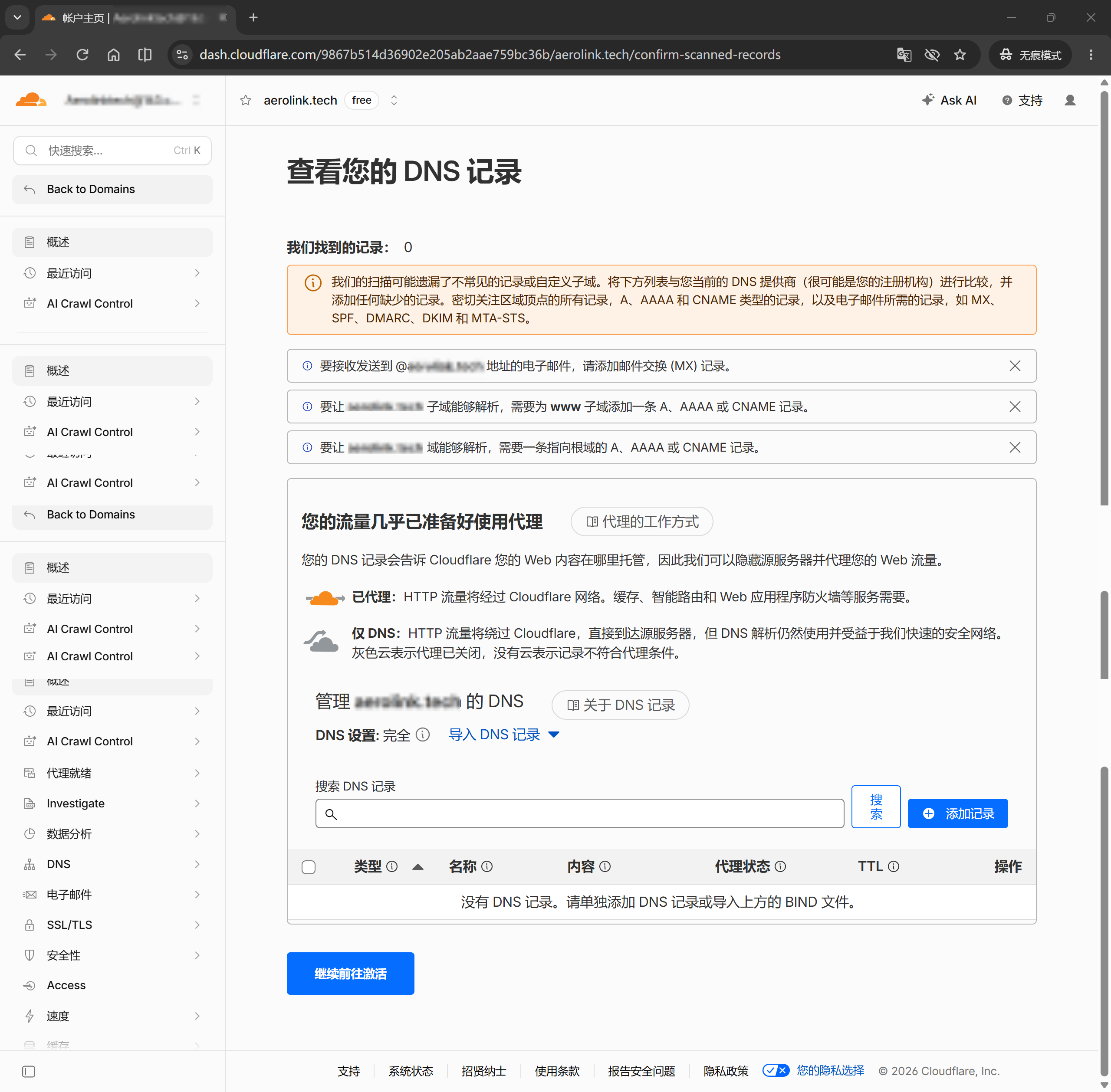This screenshot has width=1111, height=1092.
Task: Open the browser home page icon
Action: [x=114, y=55]
